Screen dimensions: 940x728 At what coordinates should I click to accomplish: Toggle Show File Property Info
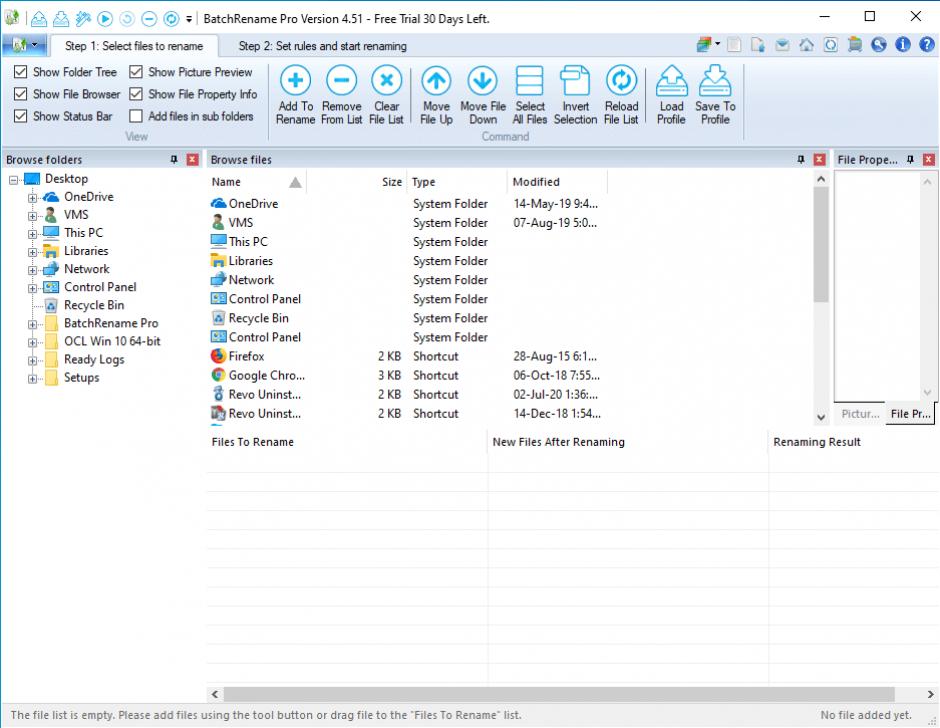(136, 94)
